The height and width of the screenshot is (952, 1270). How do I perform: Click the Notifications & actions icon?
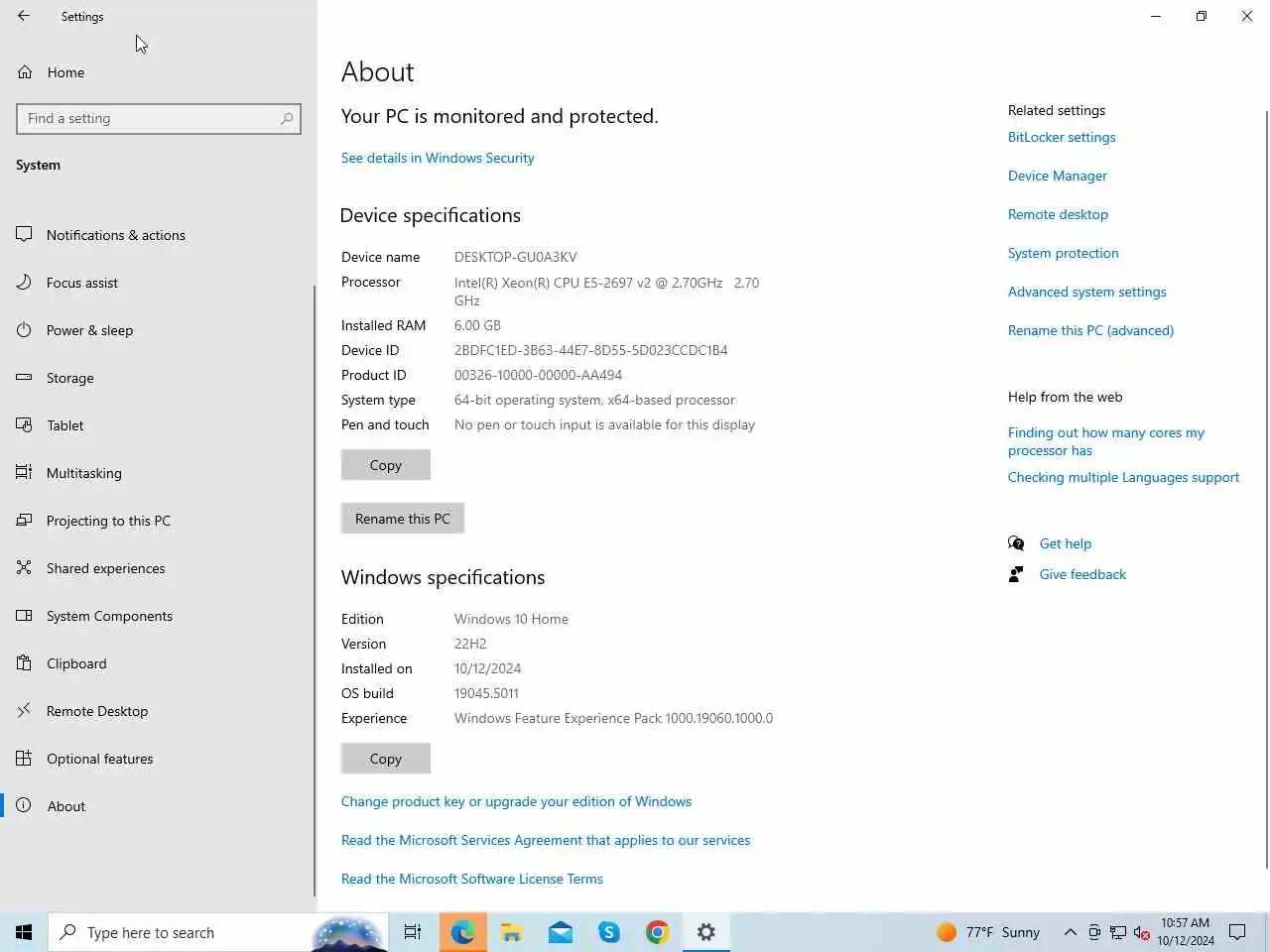[x=25, y=235]
